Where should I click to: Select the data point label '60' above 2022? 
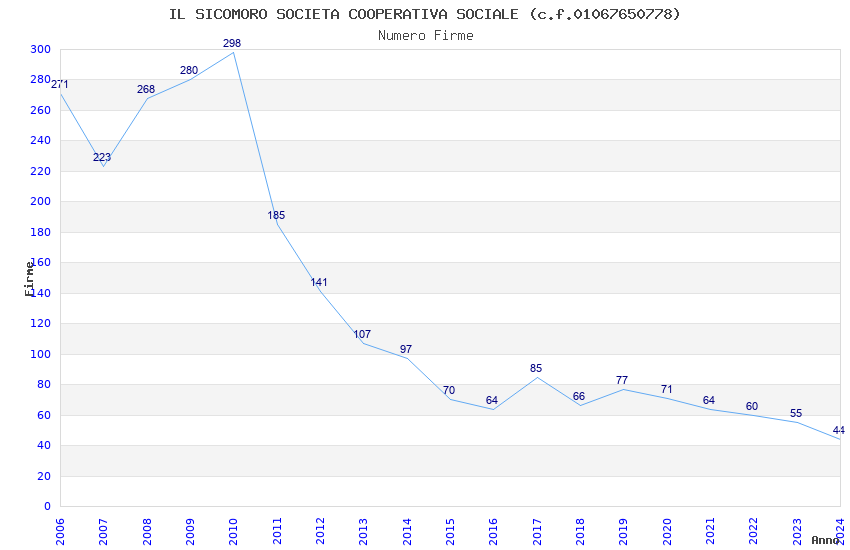[751, 406]
